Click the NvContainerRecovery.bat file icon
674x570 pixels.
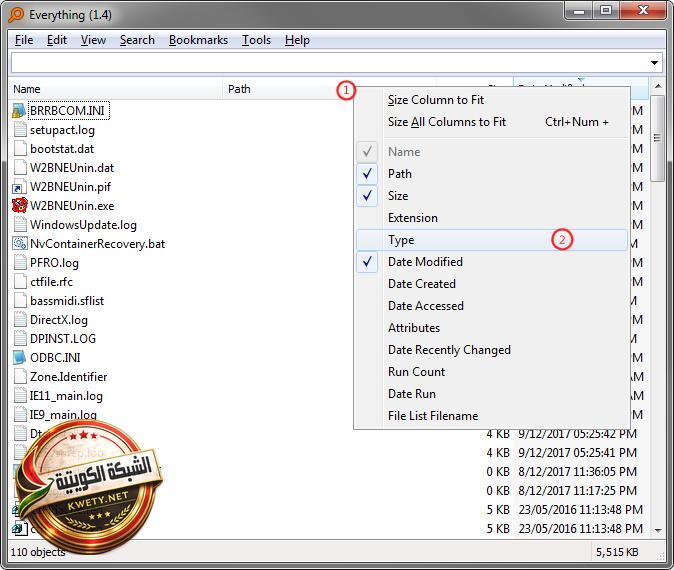(19, 244)
